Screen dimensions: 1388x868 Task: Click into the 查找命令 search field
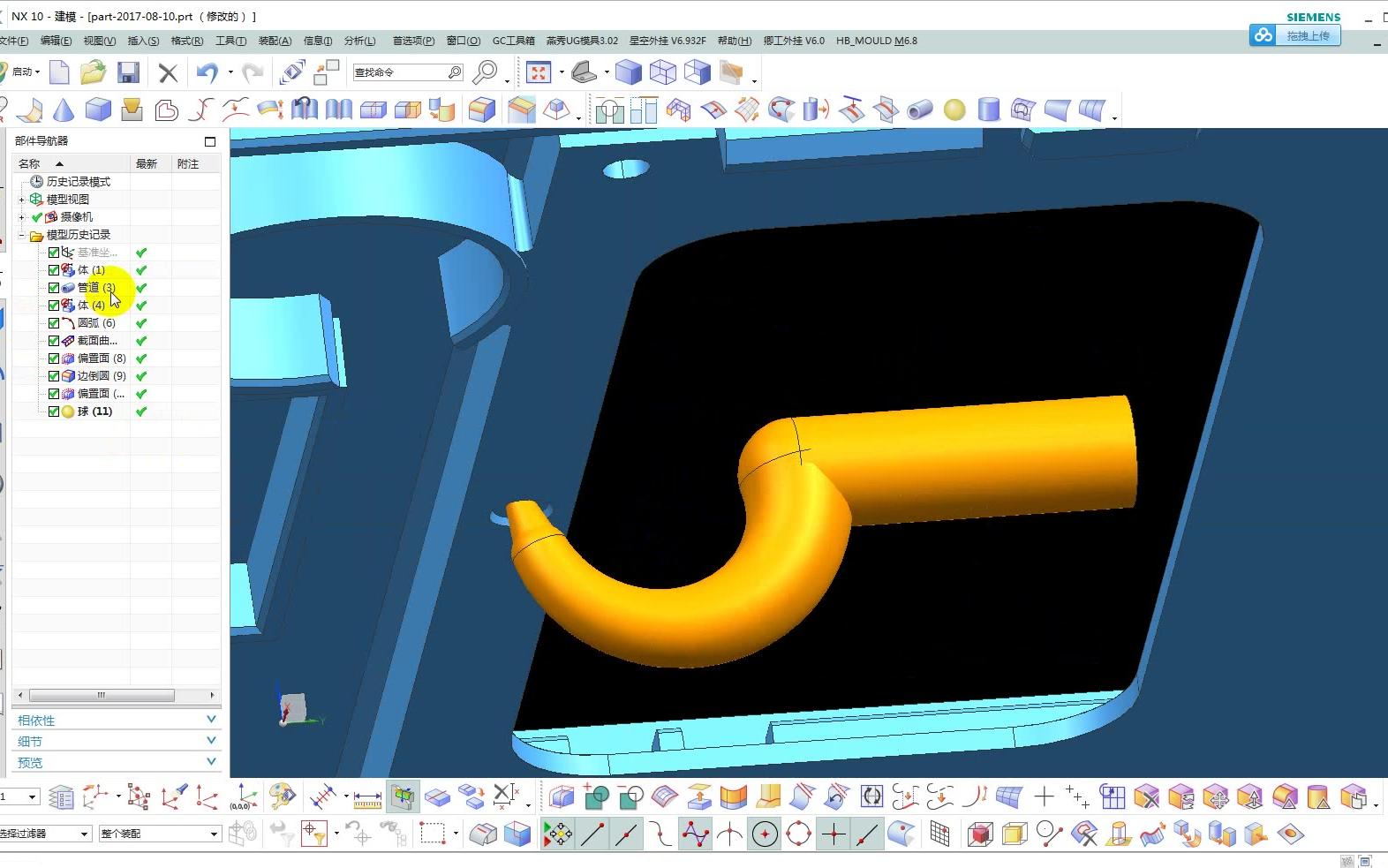(x=399, y=72)
